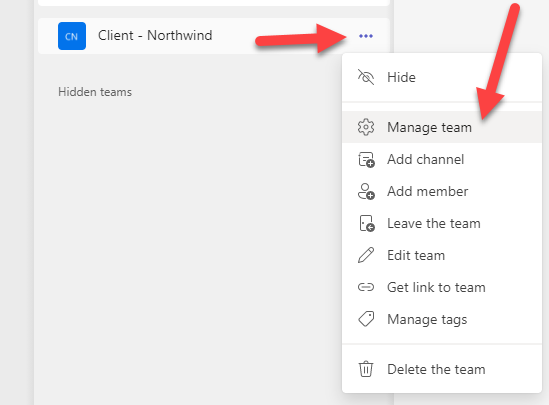Click the Leave the team door icon
Viewport: 549px width, 405px height.
pyautogui.click(x=367, y=223)
